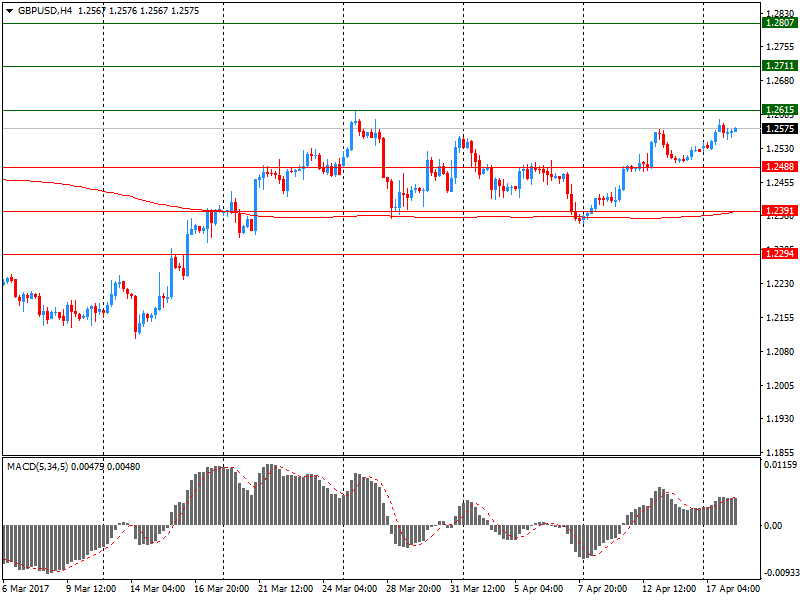Click the 1.2080 price scale value
The image size is (800, 600).
click(780, 352)
